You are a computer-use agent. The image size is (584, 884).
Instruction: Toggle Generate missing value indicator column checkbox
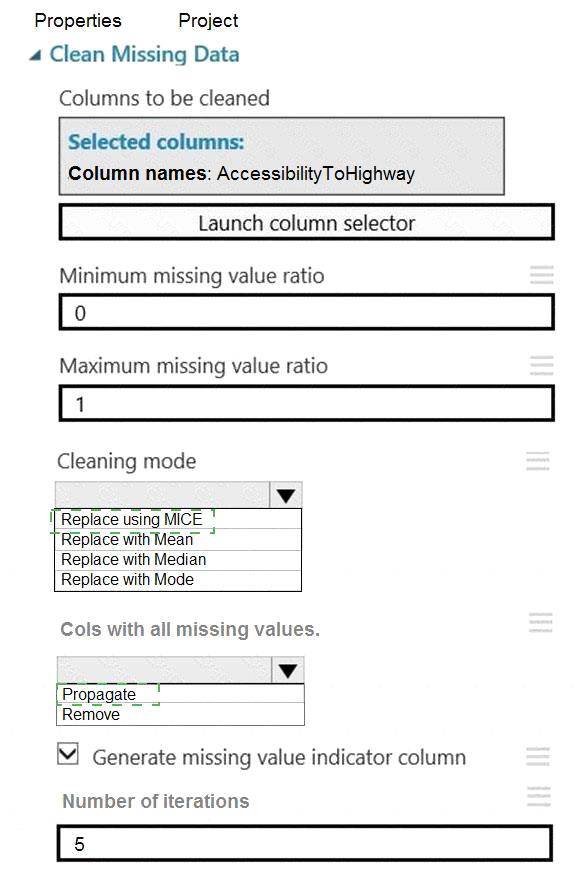pyautogui.click(x=68, y=754)
